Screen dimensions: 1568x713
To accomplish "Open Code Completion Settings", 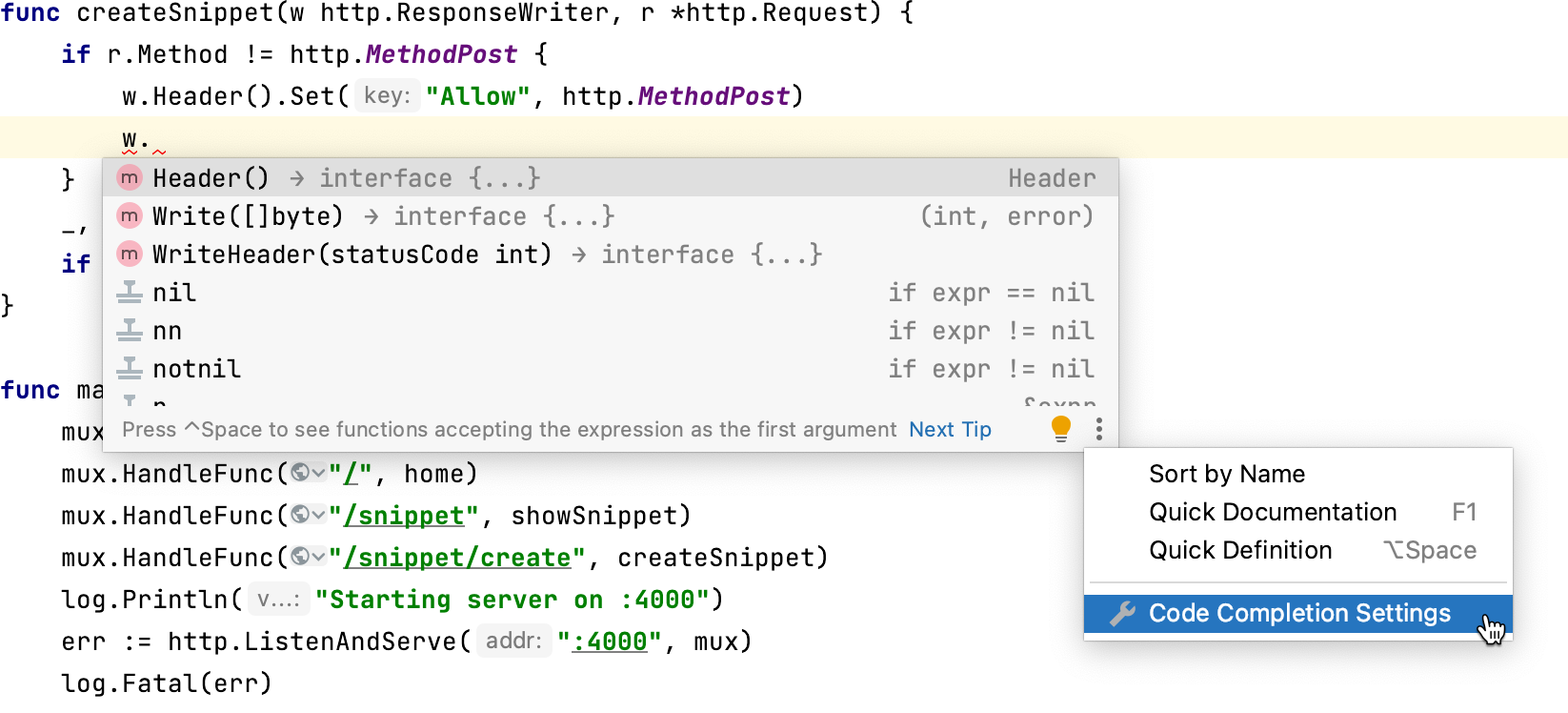I will [x=1299, y=614].
